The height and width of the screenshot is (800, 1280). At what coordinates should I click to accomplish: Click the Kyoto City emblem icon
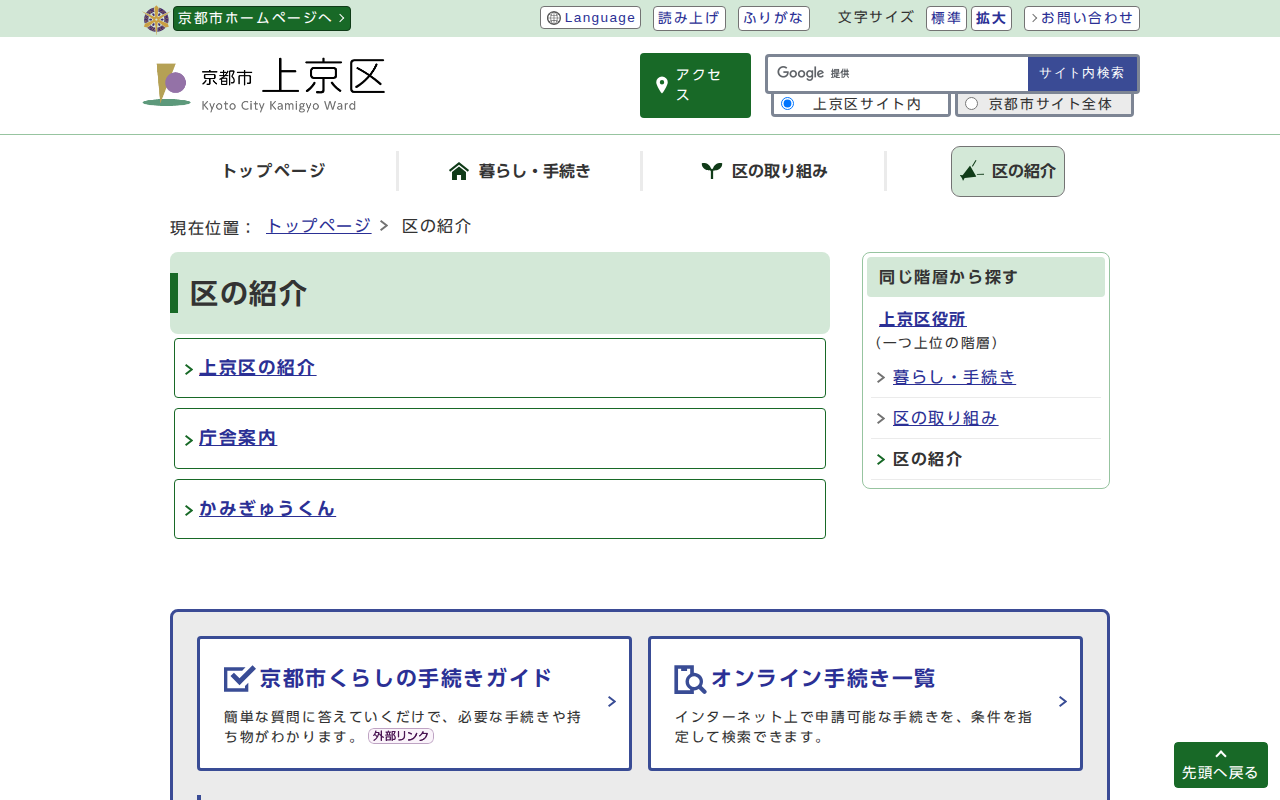click(x=157, y=19)
